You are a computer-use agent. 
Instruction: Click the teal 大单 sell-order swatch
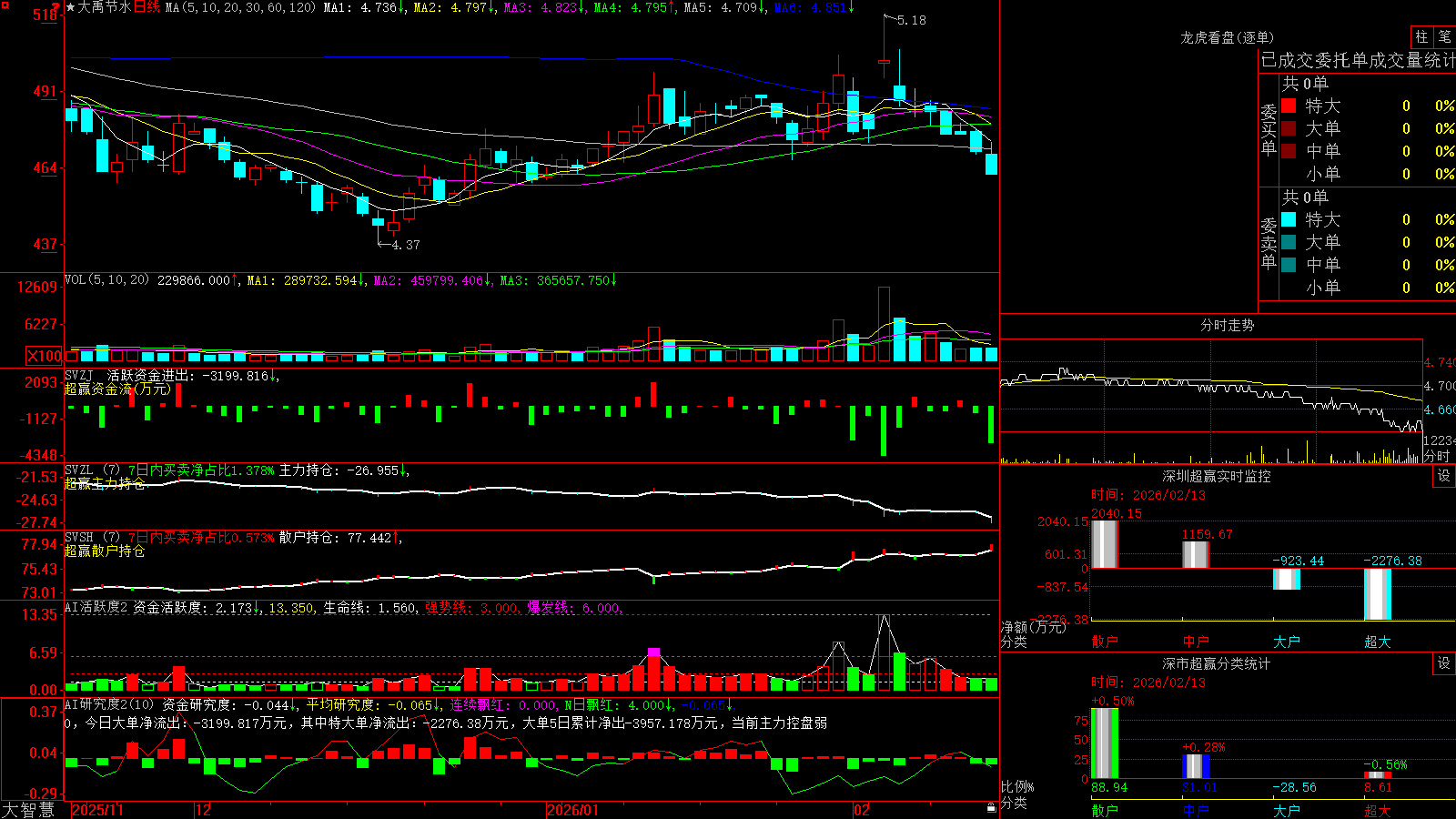click(x=1289, y=242)
